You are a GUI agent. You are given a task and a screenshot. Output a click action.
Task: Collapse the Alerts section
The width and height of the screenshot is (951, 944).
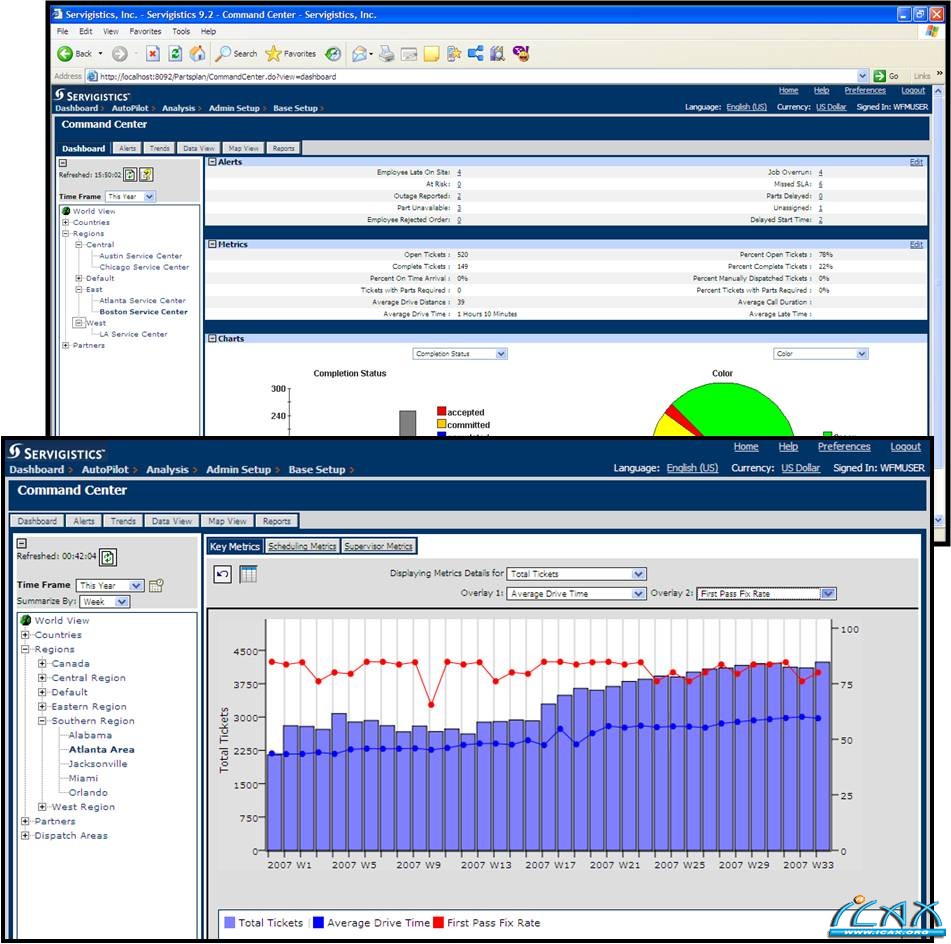(213, 162)
